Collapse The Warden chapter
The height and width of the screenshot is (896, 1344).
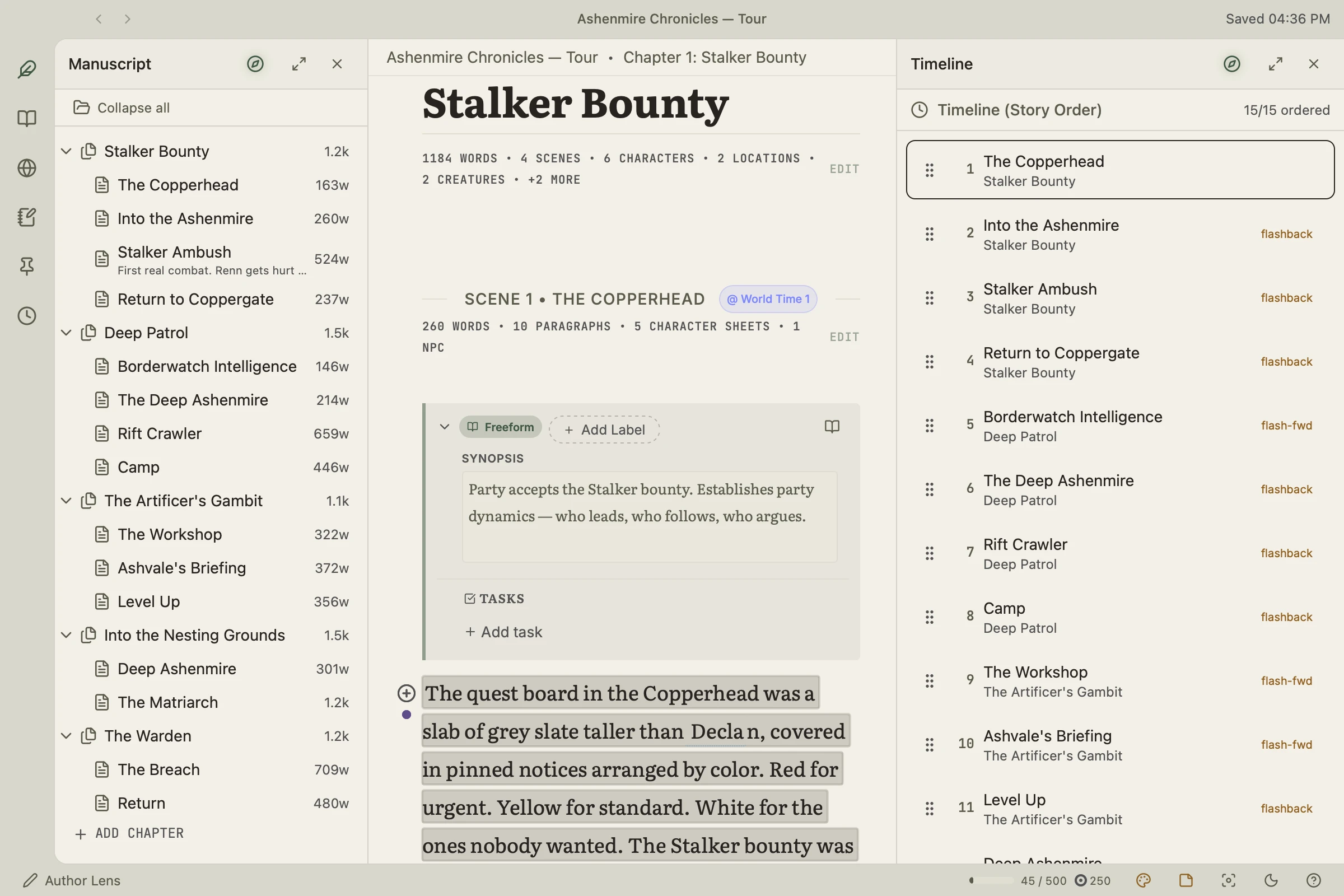(66, 736)
